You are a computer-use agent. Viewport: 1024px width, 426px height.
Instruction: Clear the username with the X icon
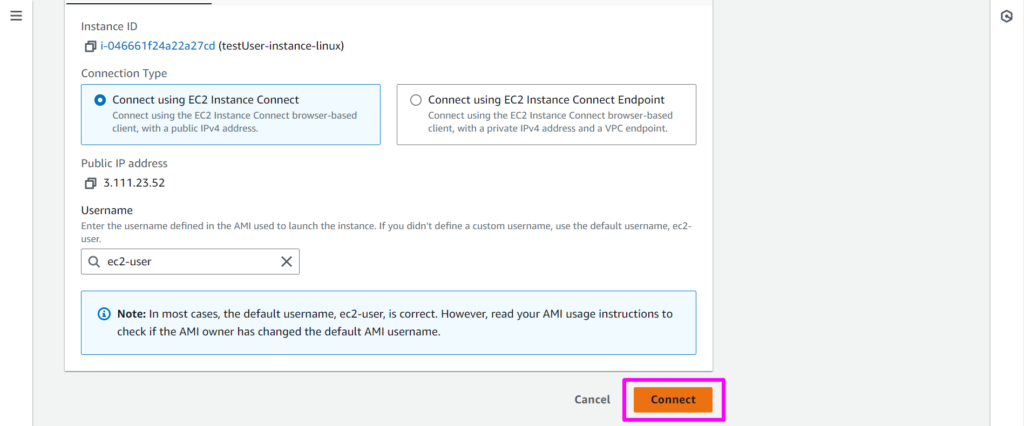pos(286,262)
